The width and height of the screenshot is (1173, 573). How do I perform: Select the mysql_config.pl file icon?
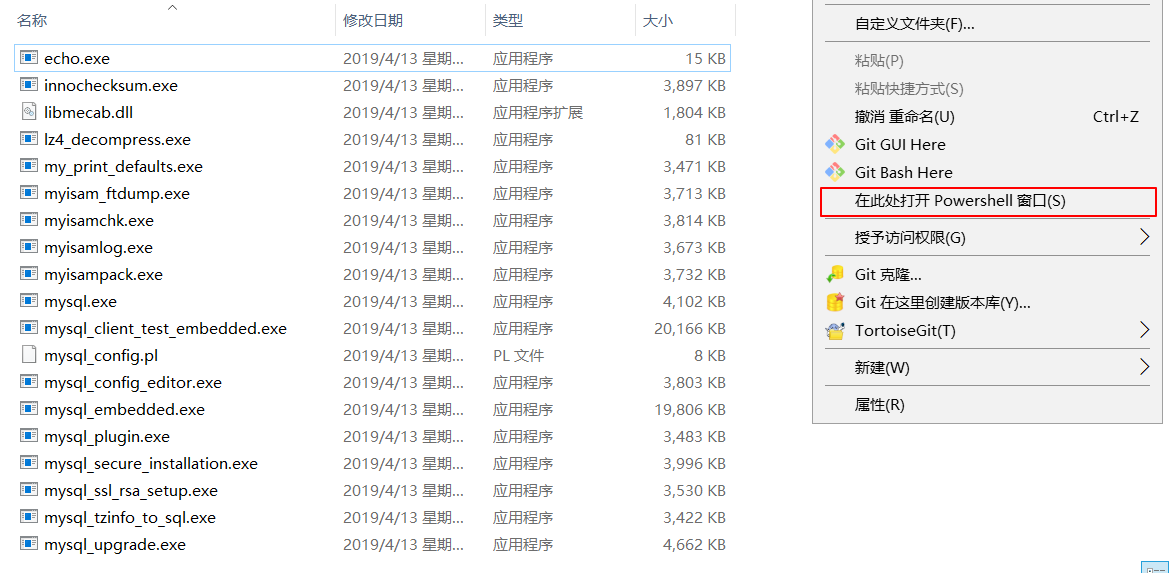[x=29, y=355]
